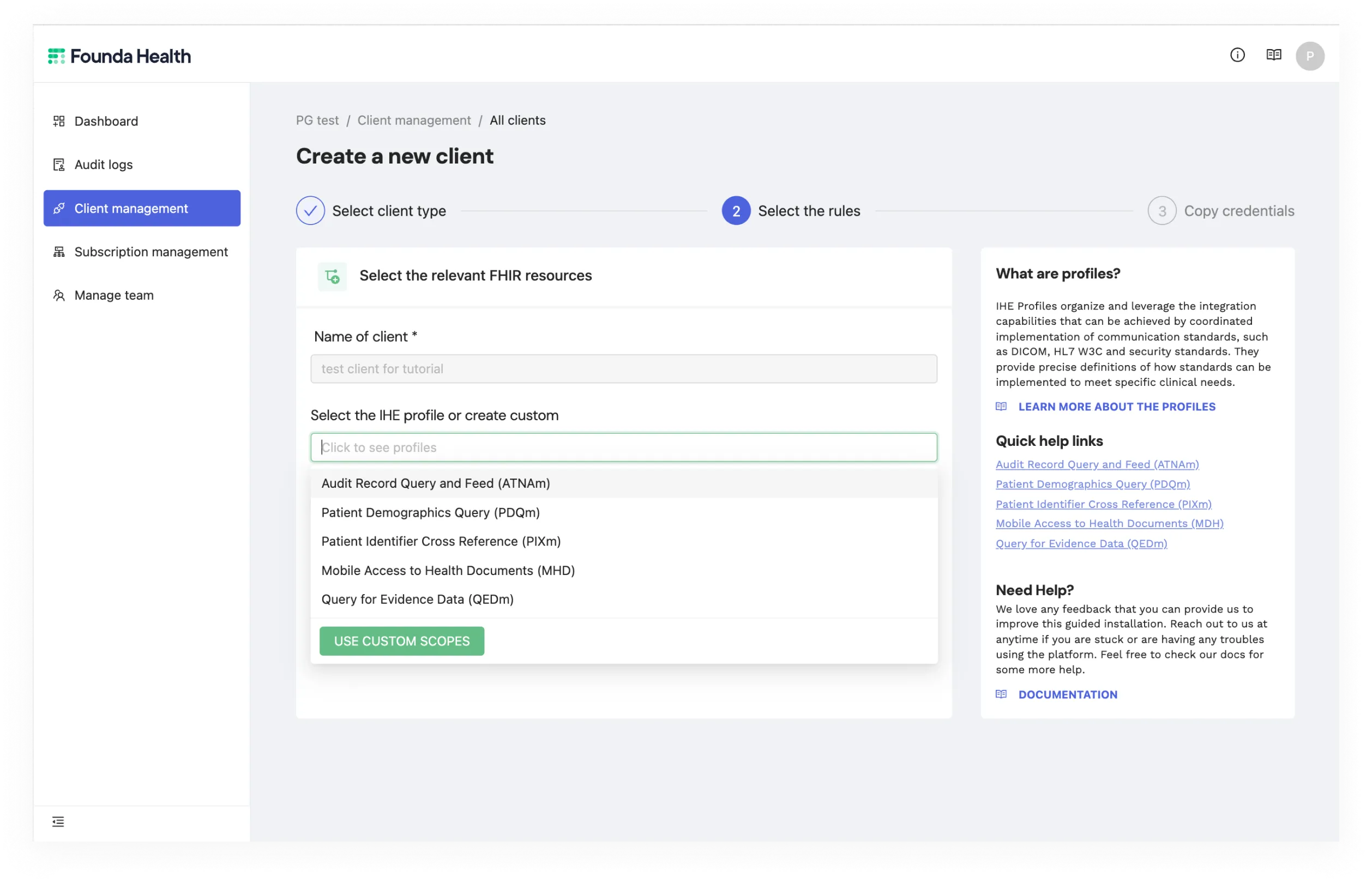Open the info icon in header
Image resolution: width=1372 pixels, height=883 pixels.
pyautogui.click(x=1237, y=55)
